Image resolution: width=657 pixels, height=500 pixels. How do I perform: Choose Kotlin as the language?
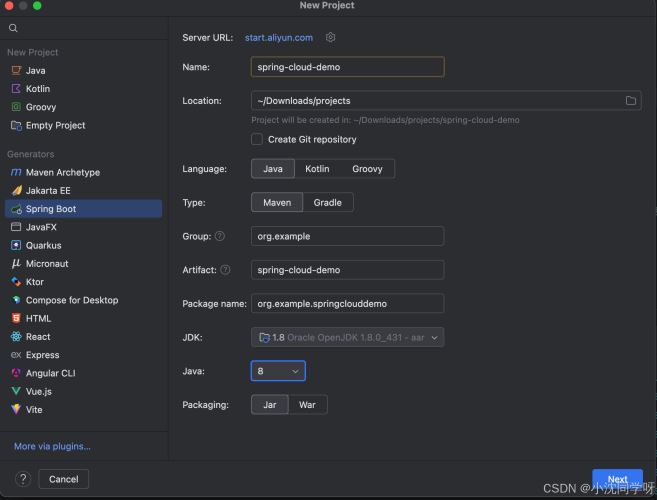point(317,169)
